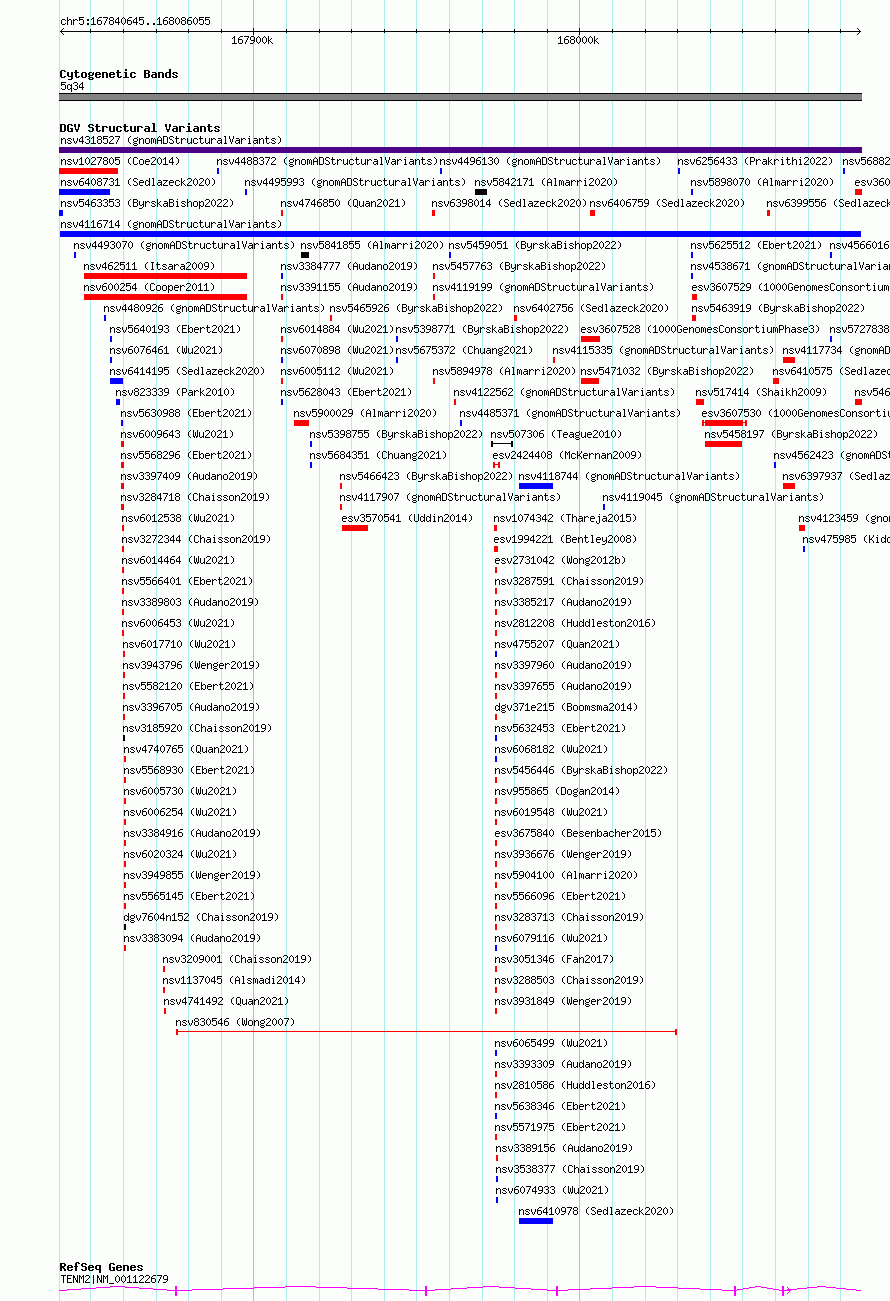The height and width of the screenshot is (1301, 890).
Task: Select the red bar under nsv462511 (Itsara2009)
Action: pyautogui.click(x=165, y=276)
